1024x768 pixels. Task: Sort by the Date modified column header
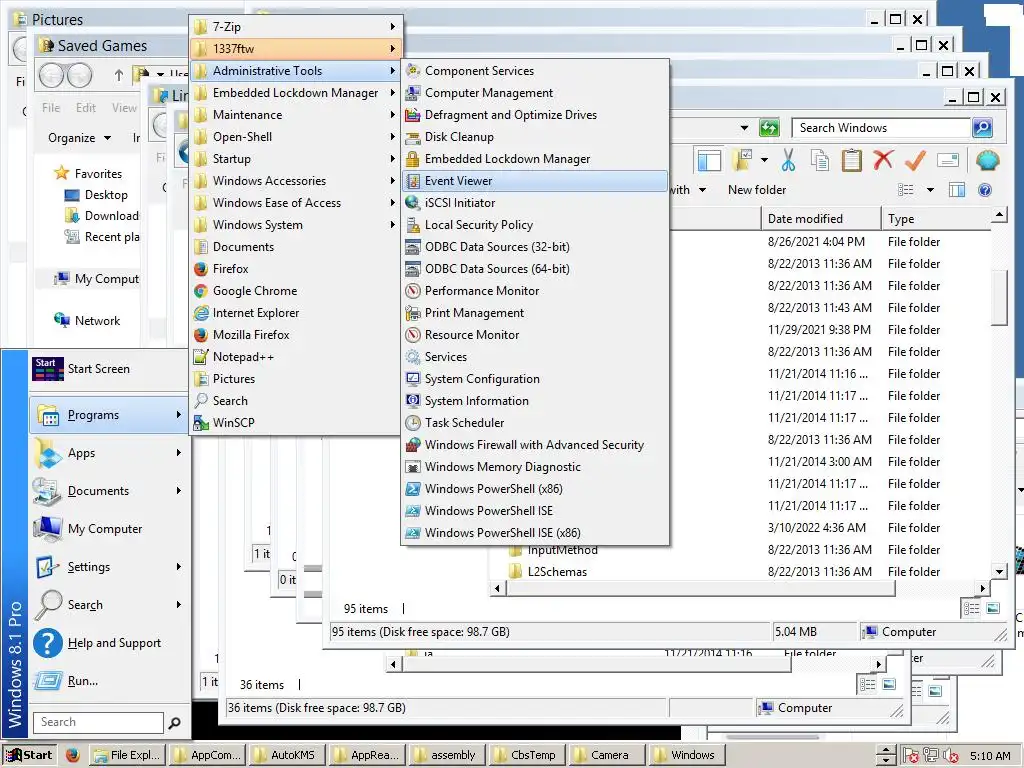pyautogui.click(x=821, y=219)
